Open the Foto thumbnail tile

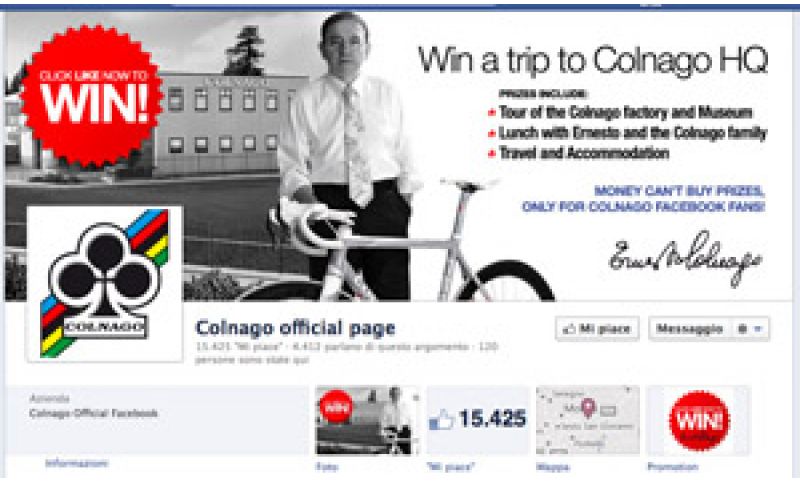tap(365, 421)
